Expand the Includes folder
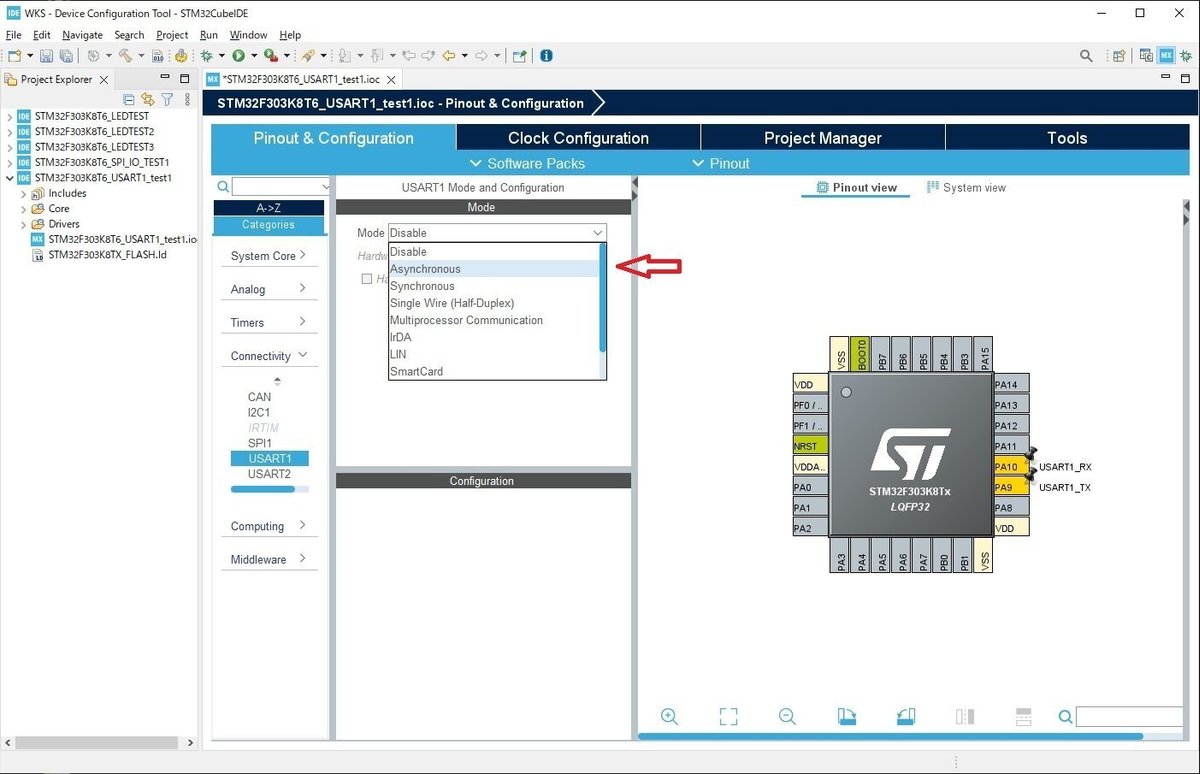The height and width of the screenshot is (774, 1200). tap(24, 194)
